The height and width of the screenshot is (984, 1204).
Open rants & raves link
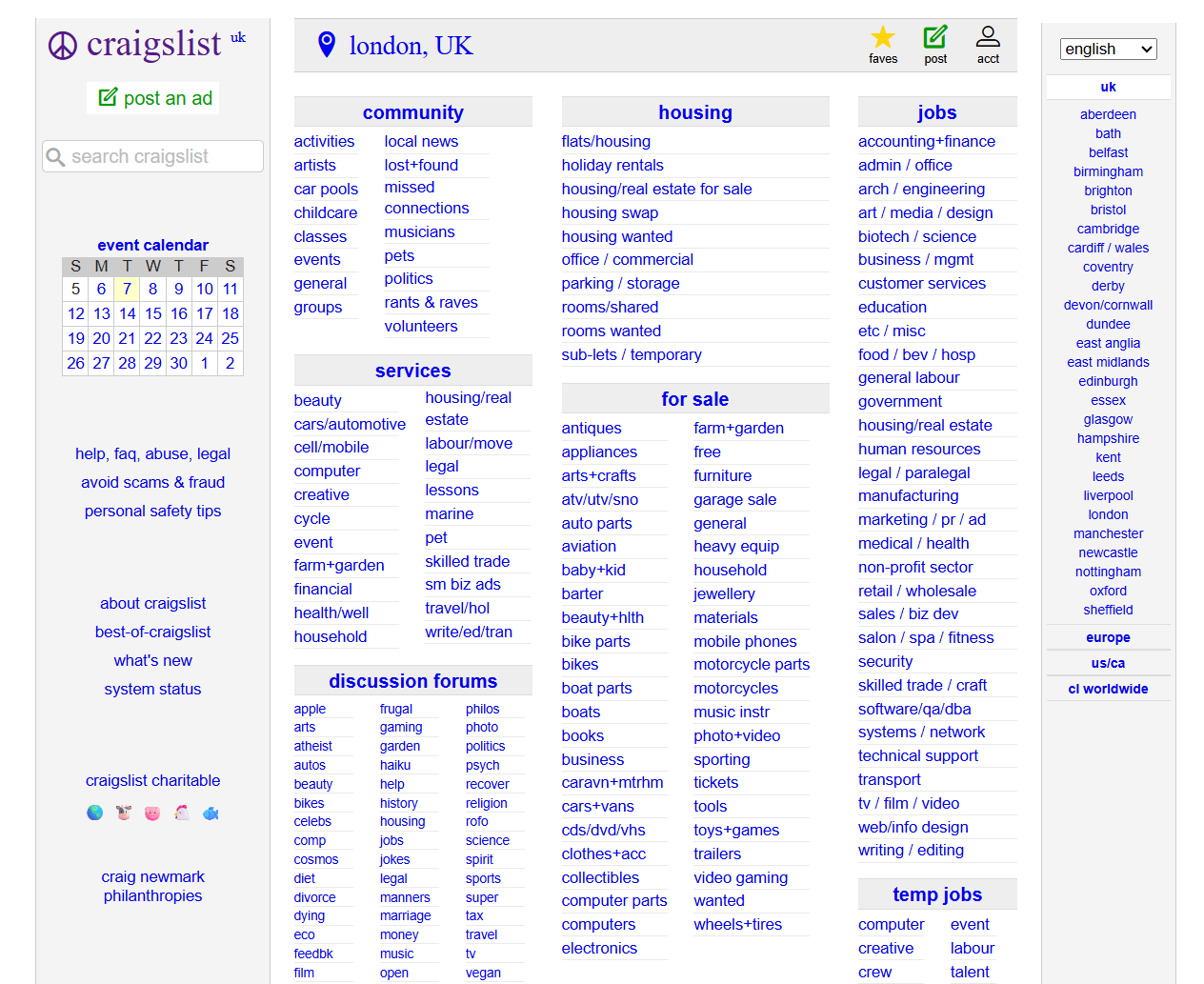[431, 302]
